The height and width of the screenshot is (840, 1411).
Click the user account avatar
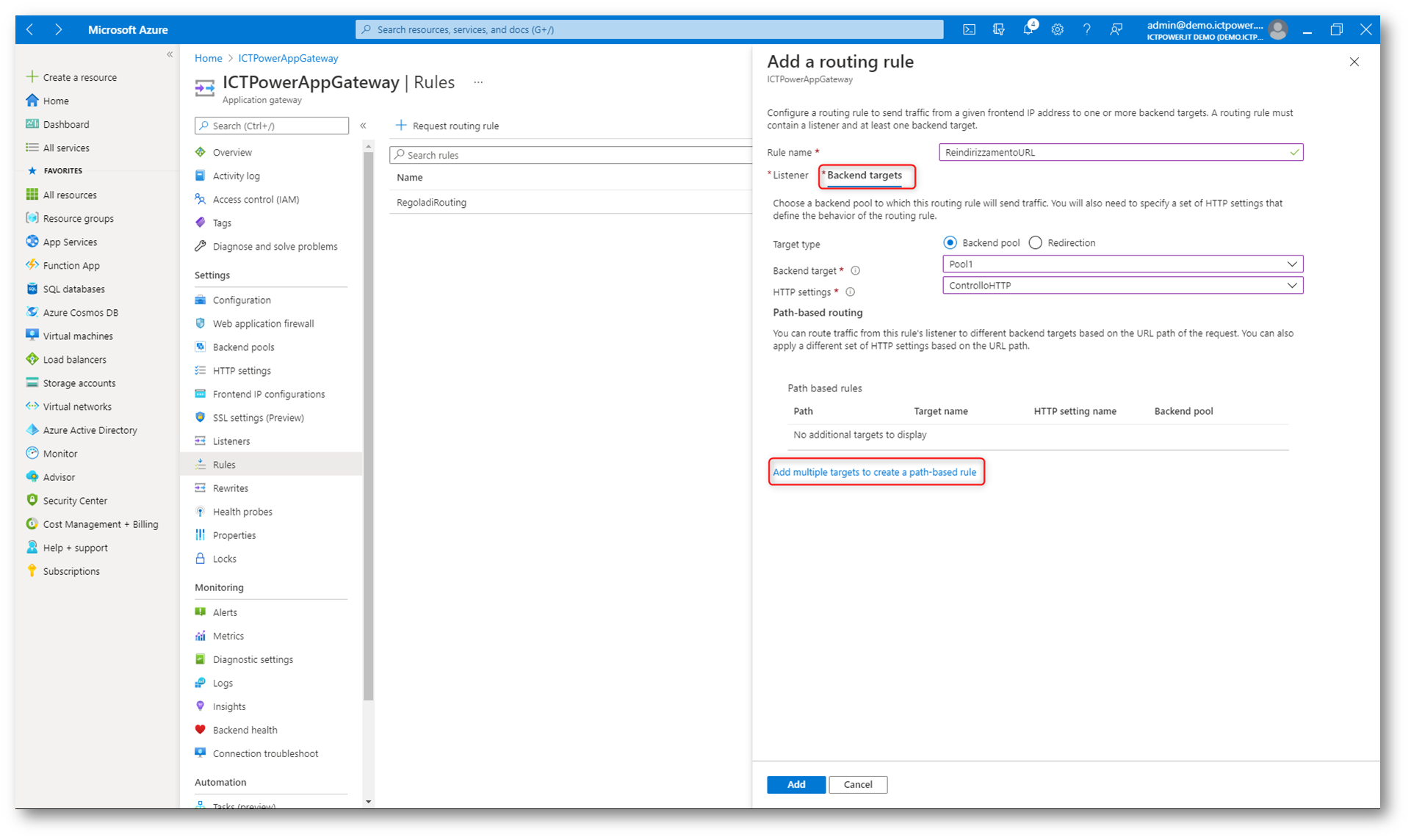click(1277, 29)
